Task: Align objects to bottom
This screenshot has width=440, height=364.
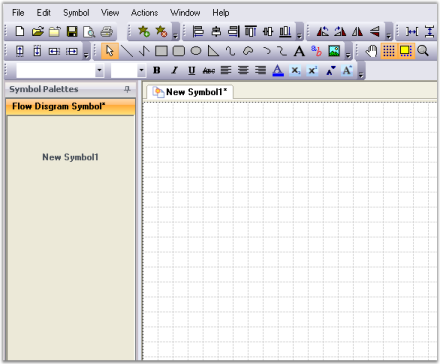Action: pyautogui.click(x=285, y=32)
